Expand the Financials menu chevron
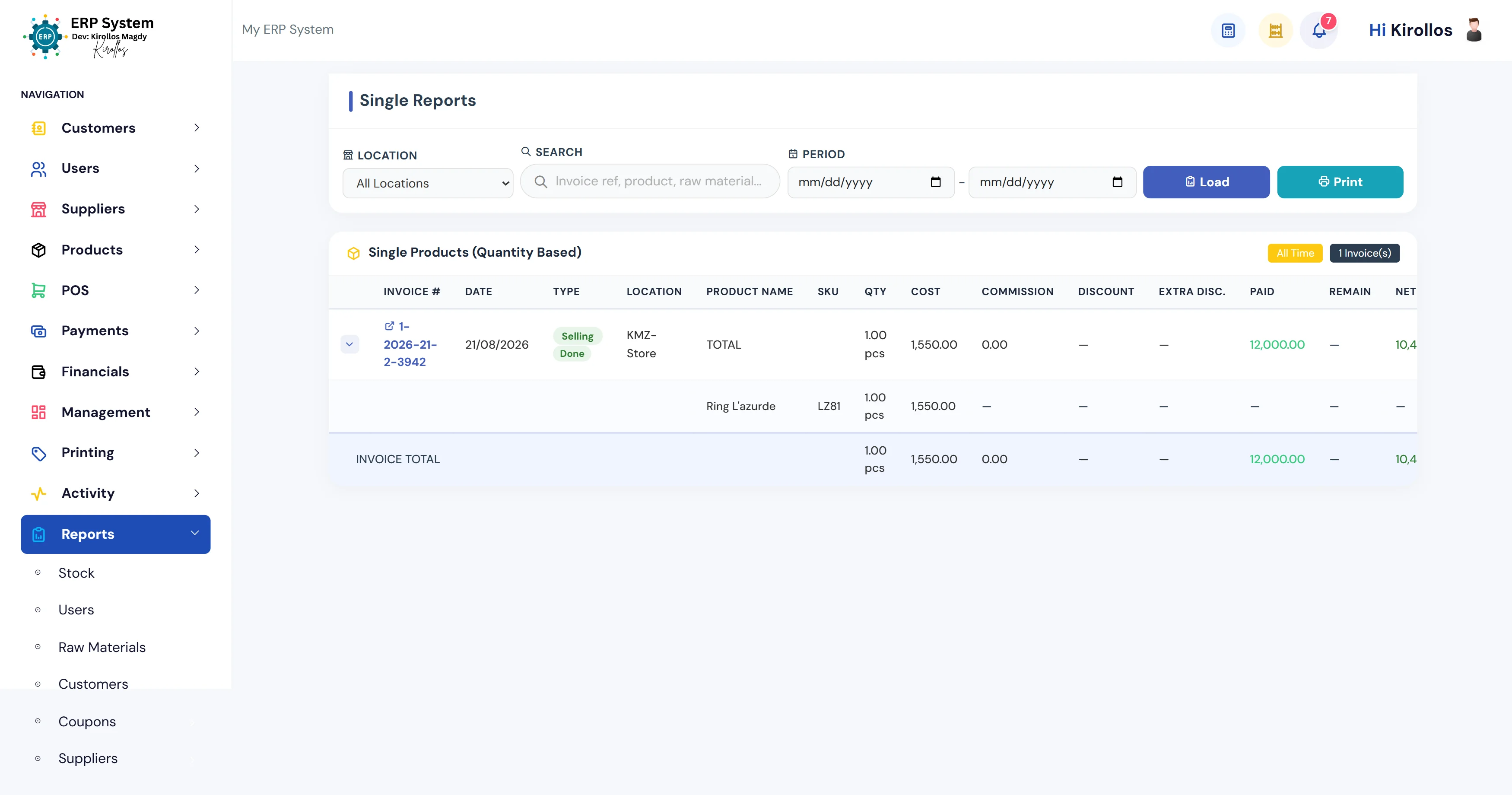Screen dimensions: 1512x795 click(x=197, y=372)
